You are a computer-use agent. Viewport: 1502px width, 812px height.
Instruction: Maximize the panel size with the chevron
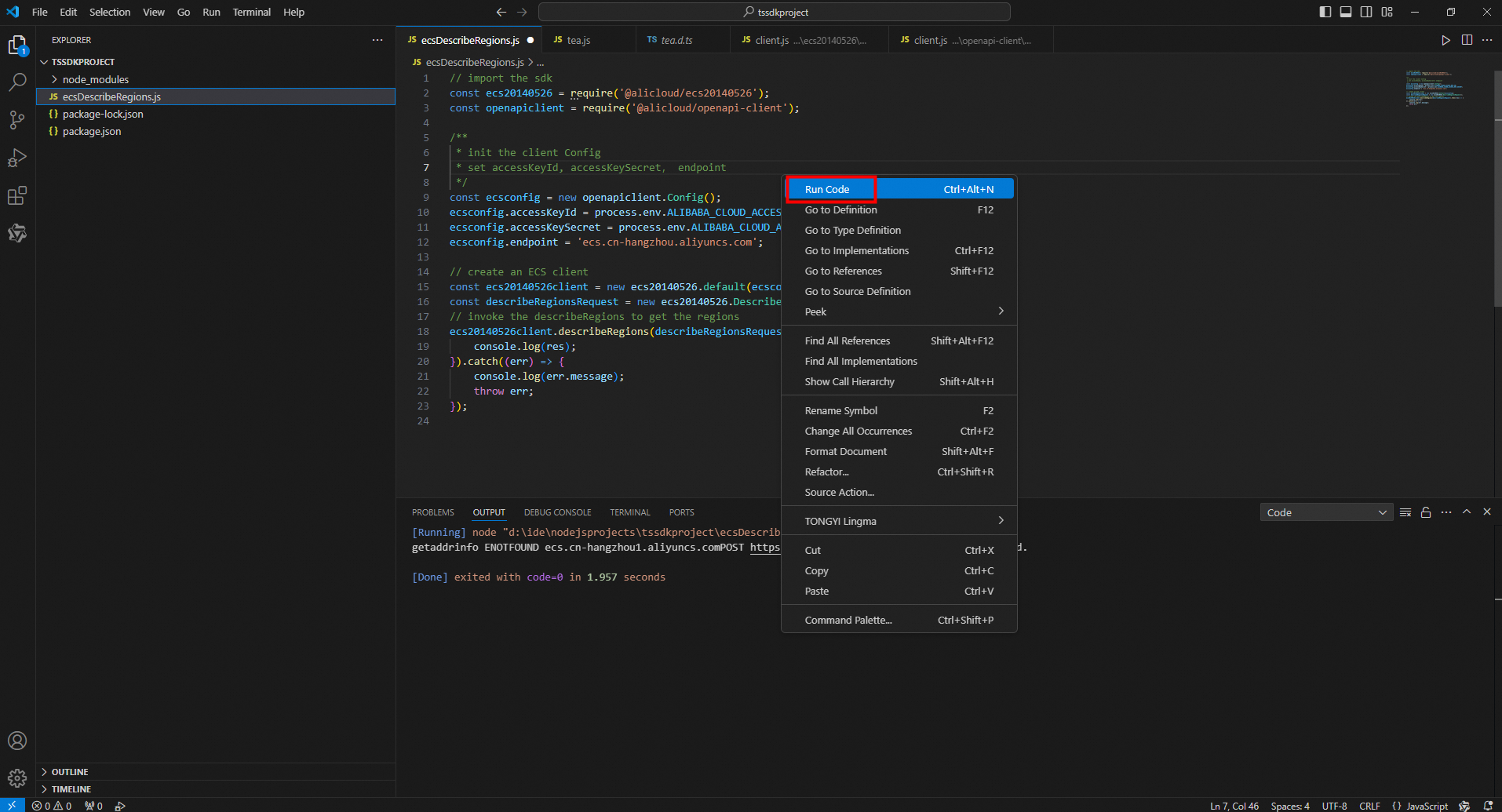click(x=1467, y=512)
